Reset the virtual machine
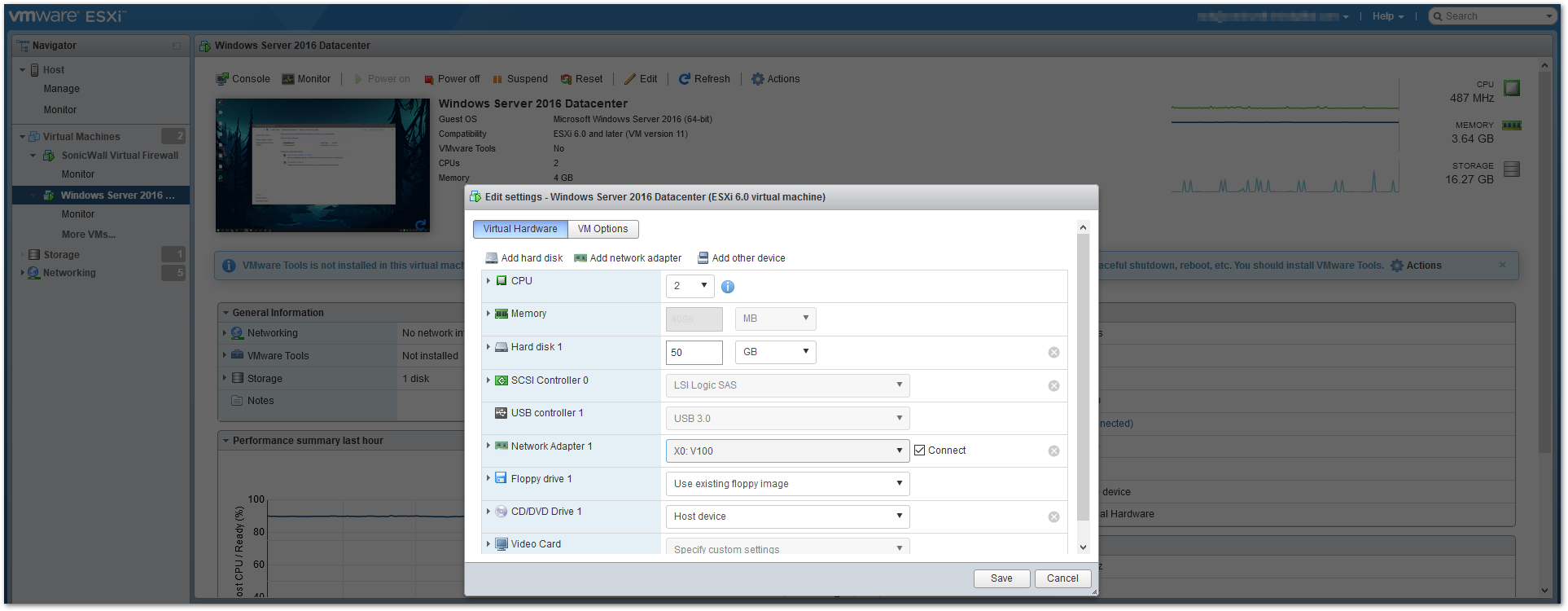 click(581, 79)
